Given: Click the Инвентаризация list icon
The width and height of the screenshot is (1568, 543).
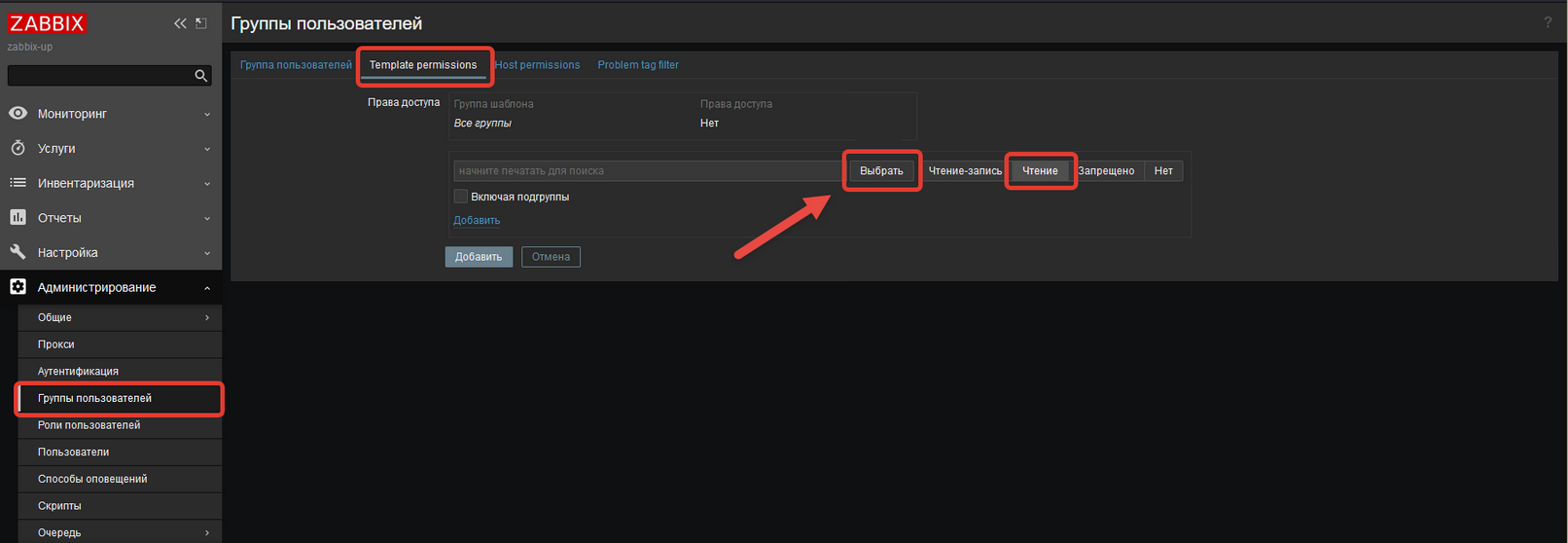Looking at the screenshot, I should click(18, 183).
